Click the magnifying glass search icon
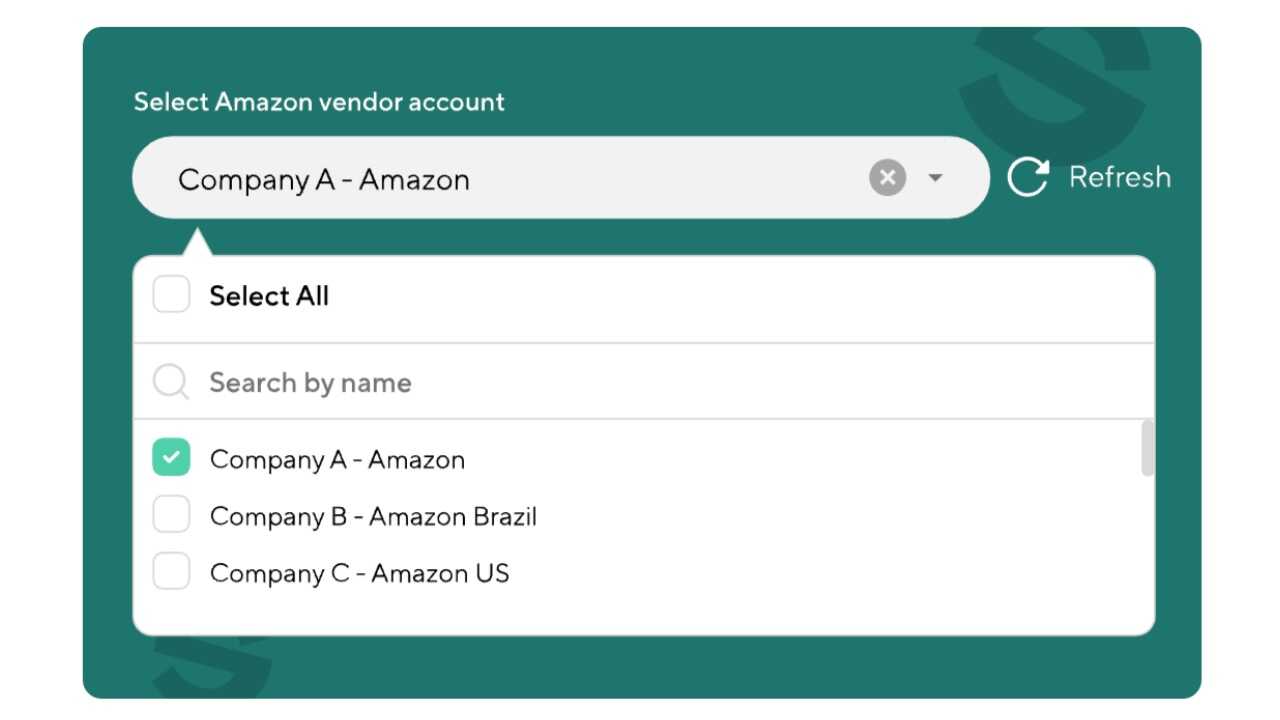Image resolution: width=1280 pixels, height=720 pixels. 171,382
